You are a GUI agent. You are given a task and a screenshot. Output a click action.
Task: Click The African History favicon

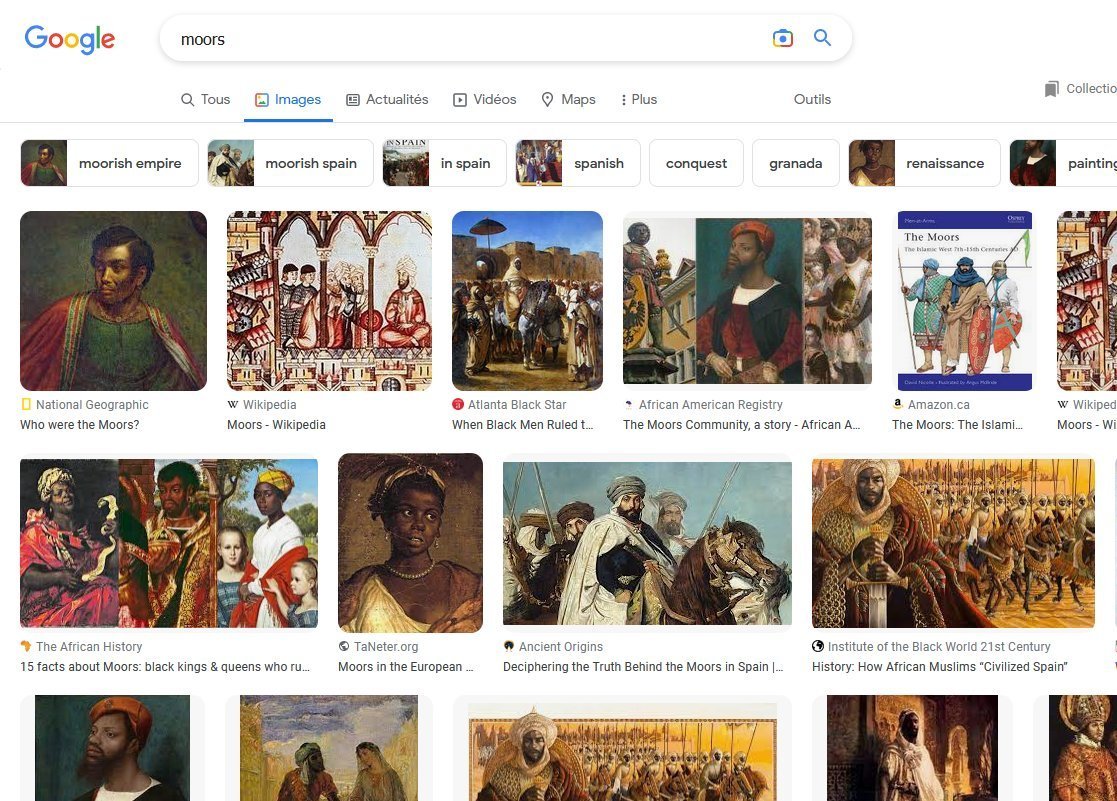26,646
